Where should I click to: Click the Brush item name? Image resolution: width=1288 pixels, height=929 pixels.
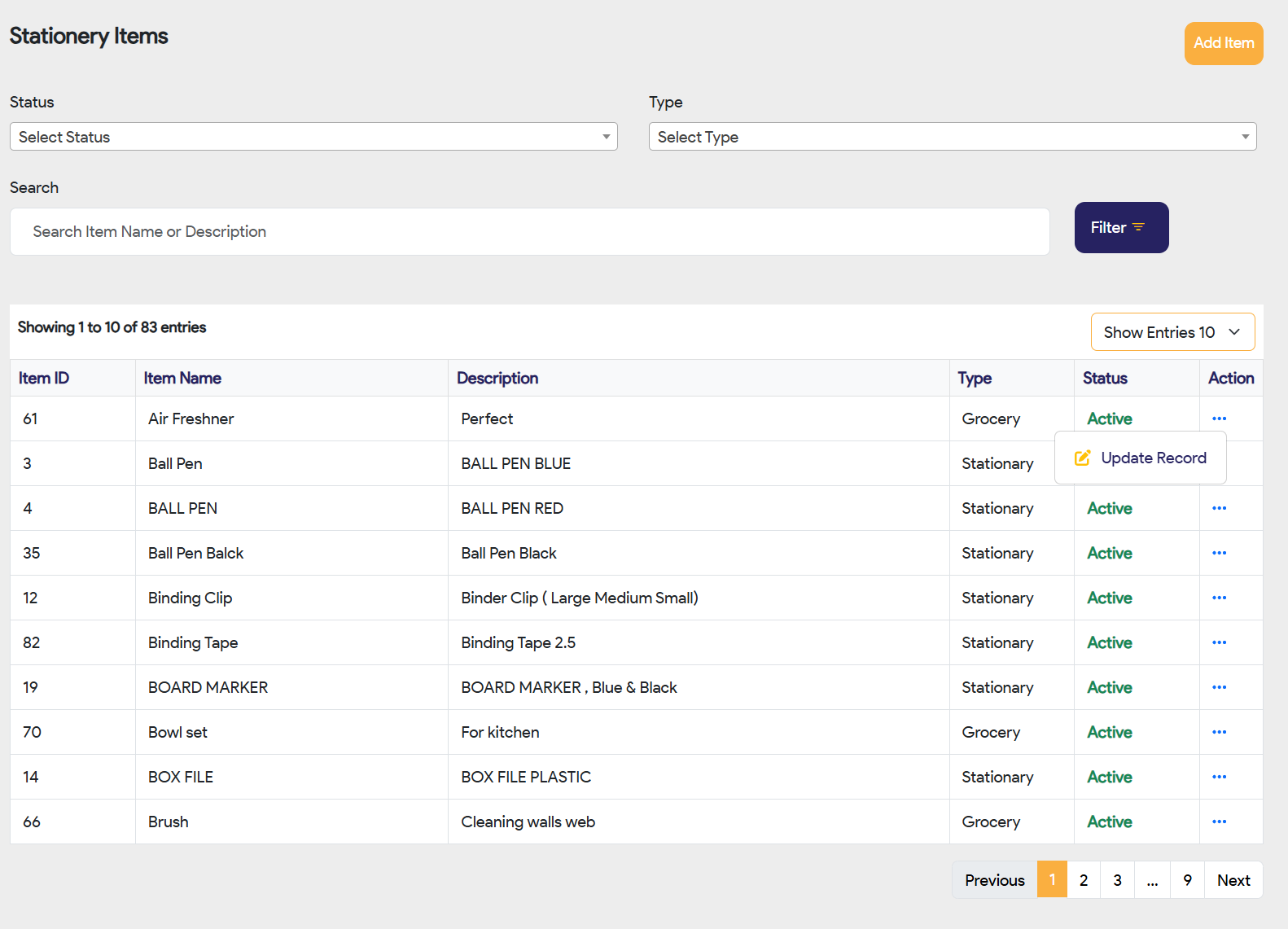(x=169, y=822)
